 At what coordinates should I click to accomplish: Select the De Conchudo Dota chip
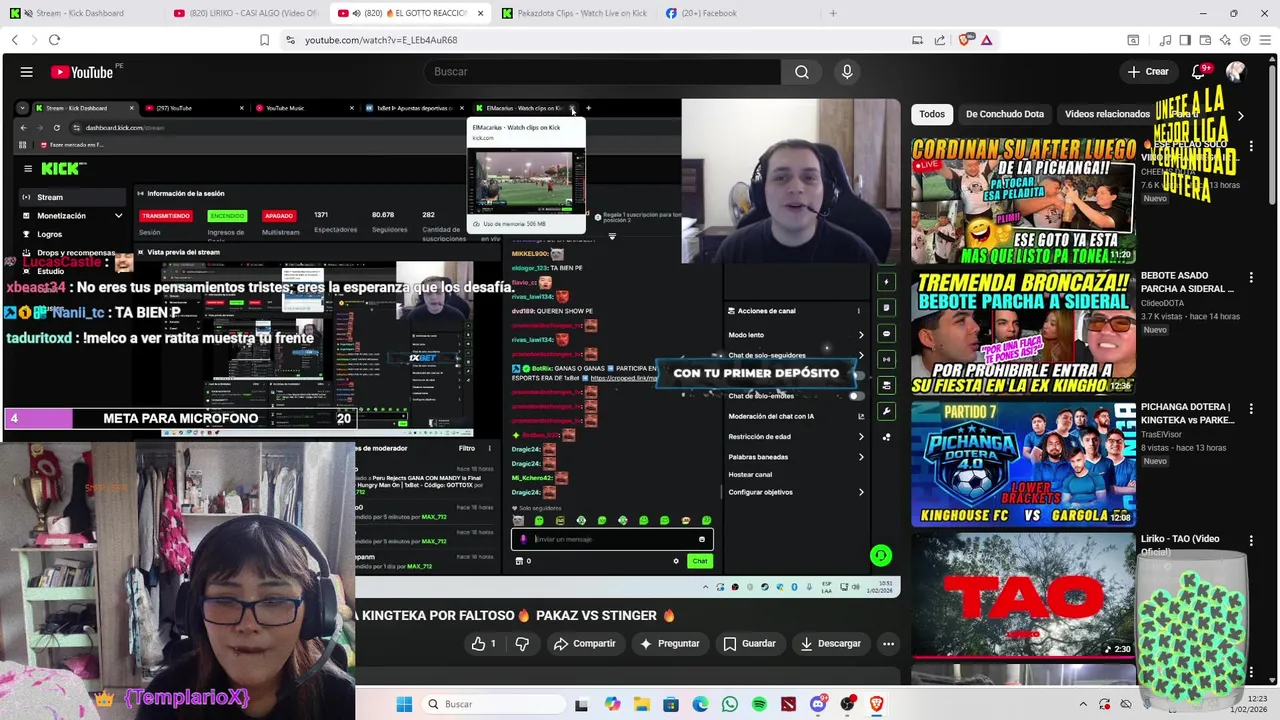(1004, 114)
